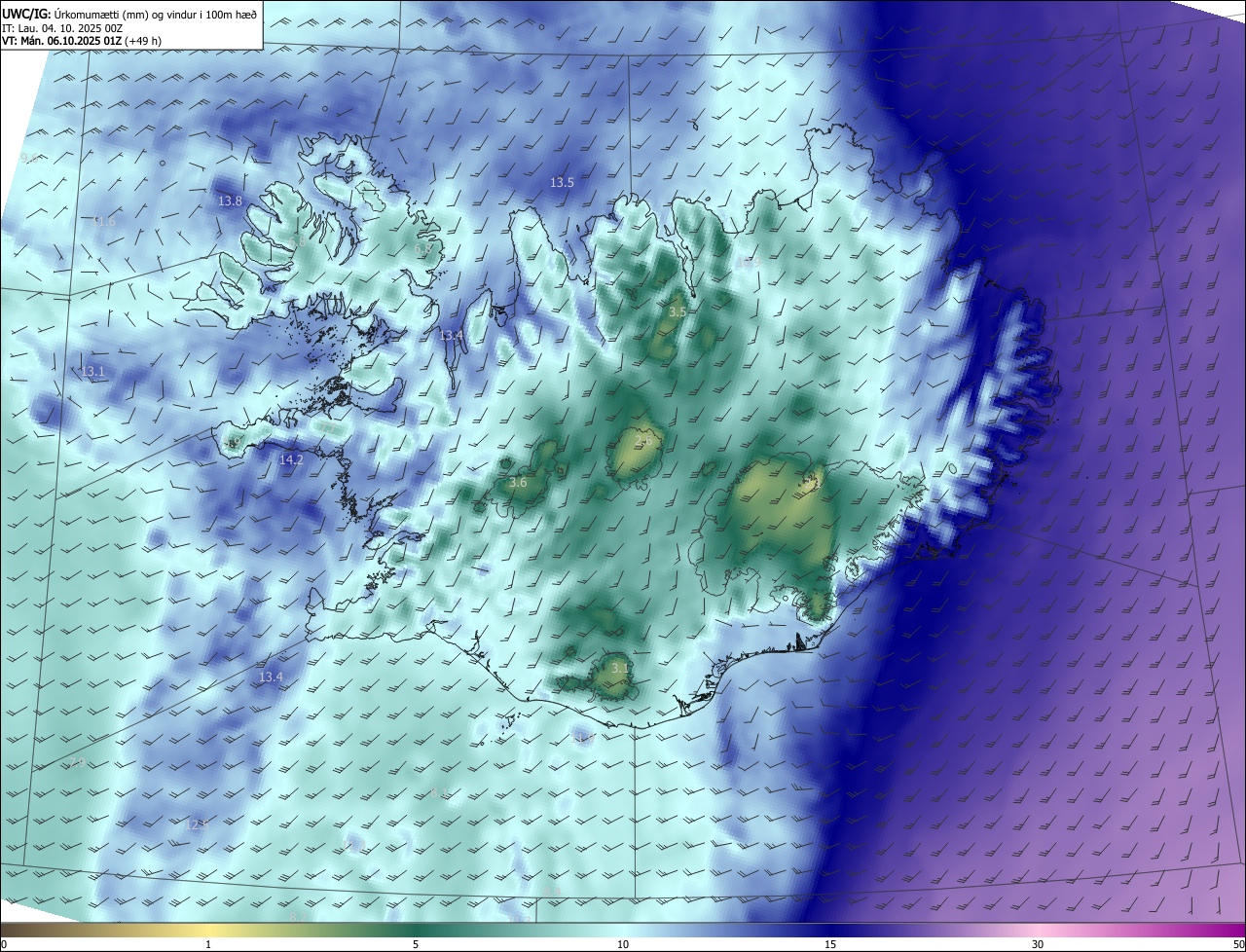
Task: Click the 30 tick on the color scale
Action: coord(1038,944)
